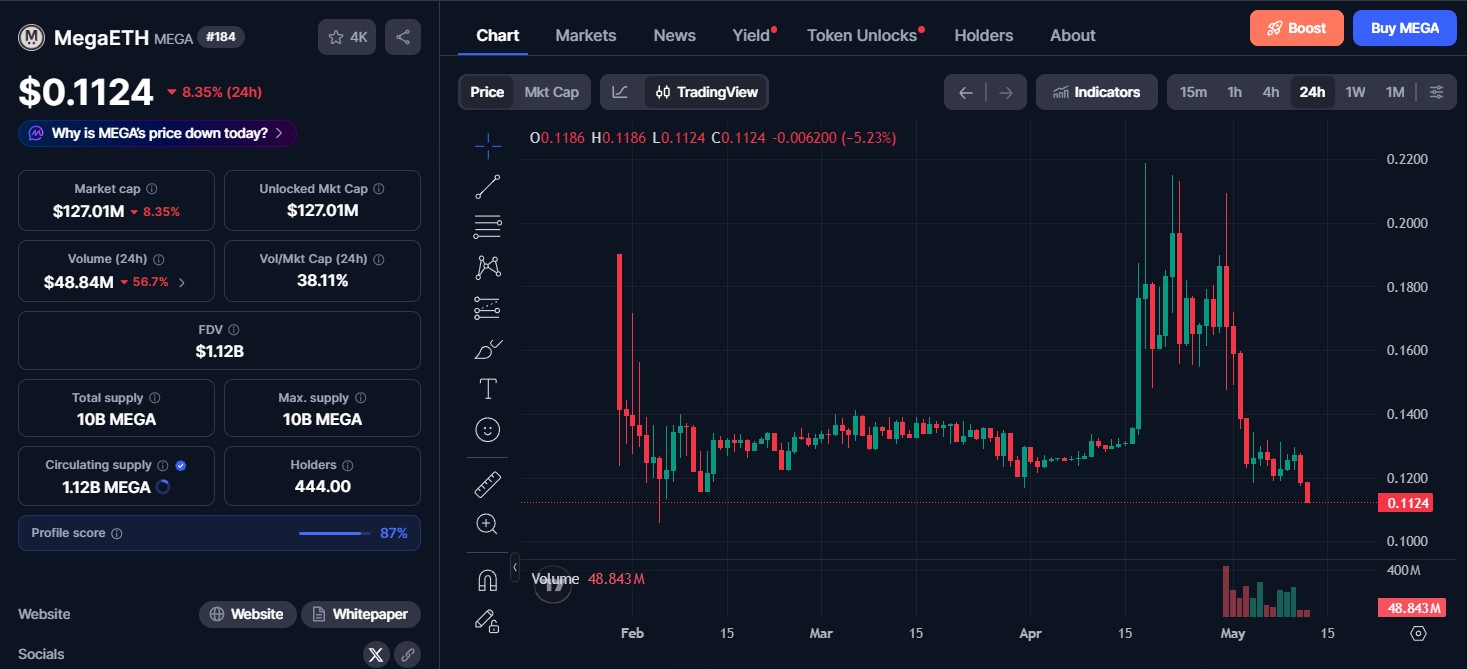Set the interval to 24h
This screenshot has width=1467, height=669.
pos(1312,92)
